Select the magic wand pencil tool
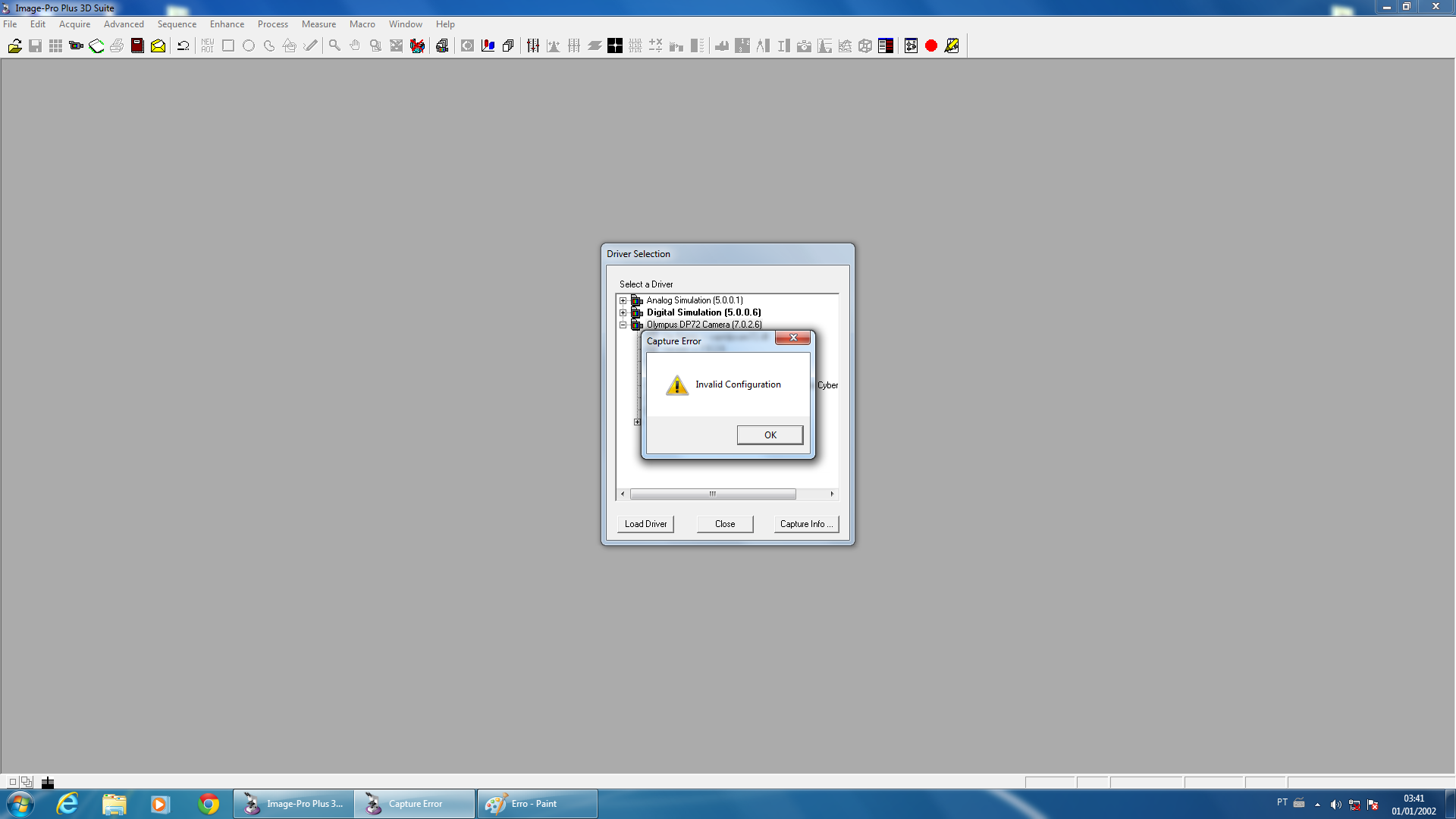Screen dimensions: 1456x819 pos(310,46)
